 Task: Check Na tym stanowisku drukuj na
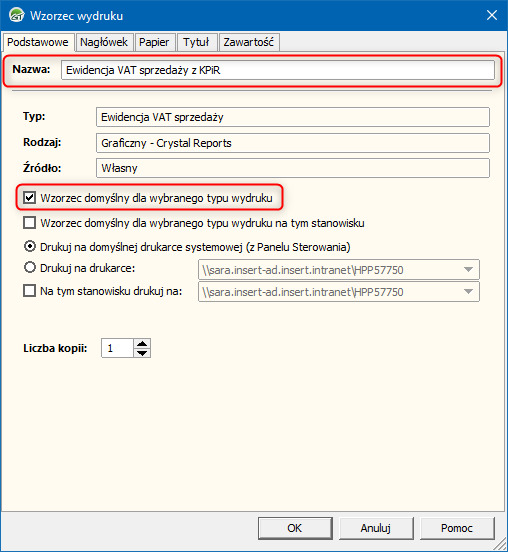[30, 291]
